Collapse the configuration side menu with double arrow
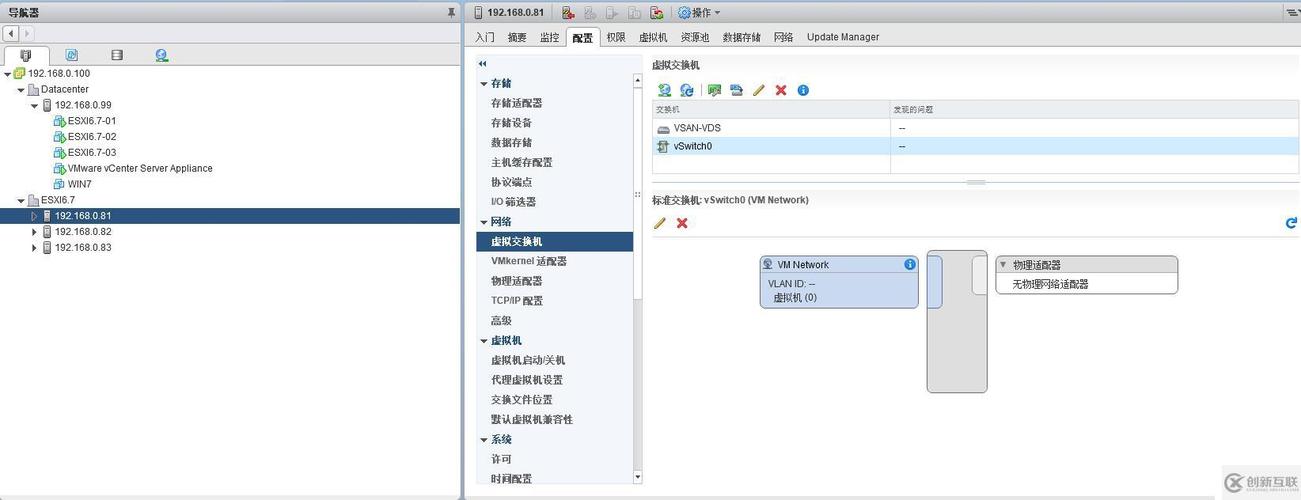1301x500 pixels. pos(483,63)
